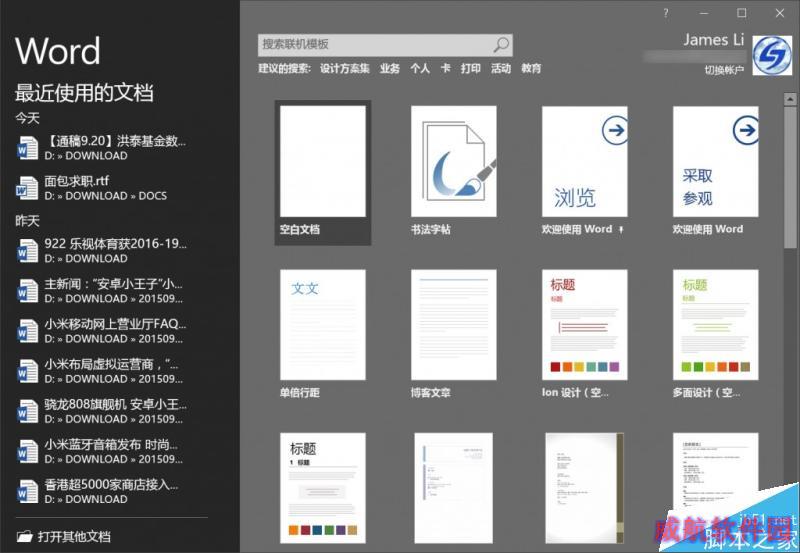Open recent file 【通稿9.20】洪泰基金数...

pos(102,147)
